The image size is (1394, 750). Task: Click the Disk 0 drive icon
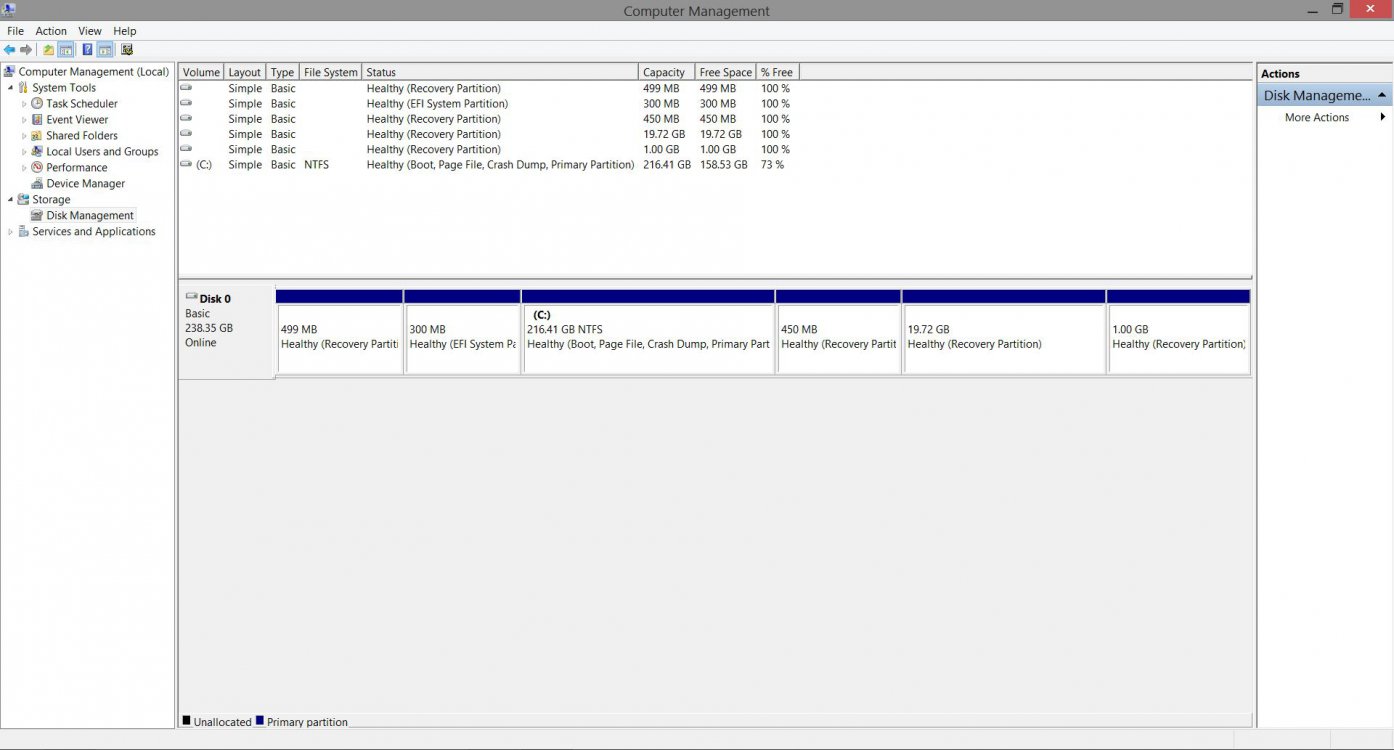pos(191,297)
